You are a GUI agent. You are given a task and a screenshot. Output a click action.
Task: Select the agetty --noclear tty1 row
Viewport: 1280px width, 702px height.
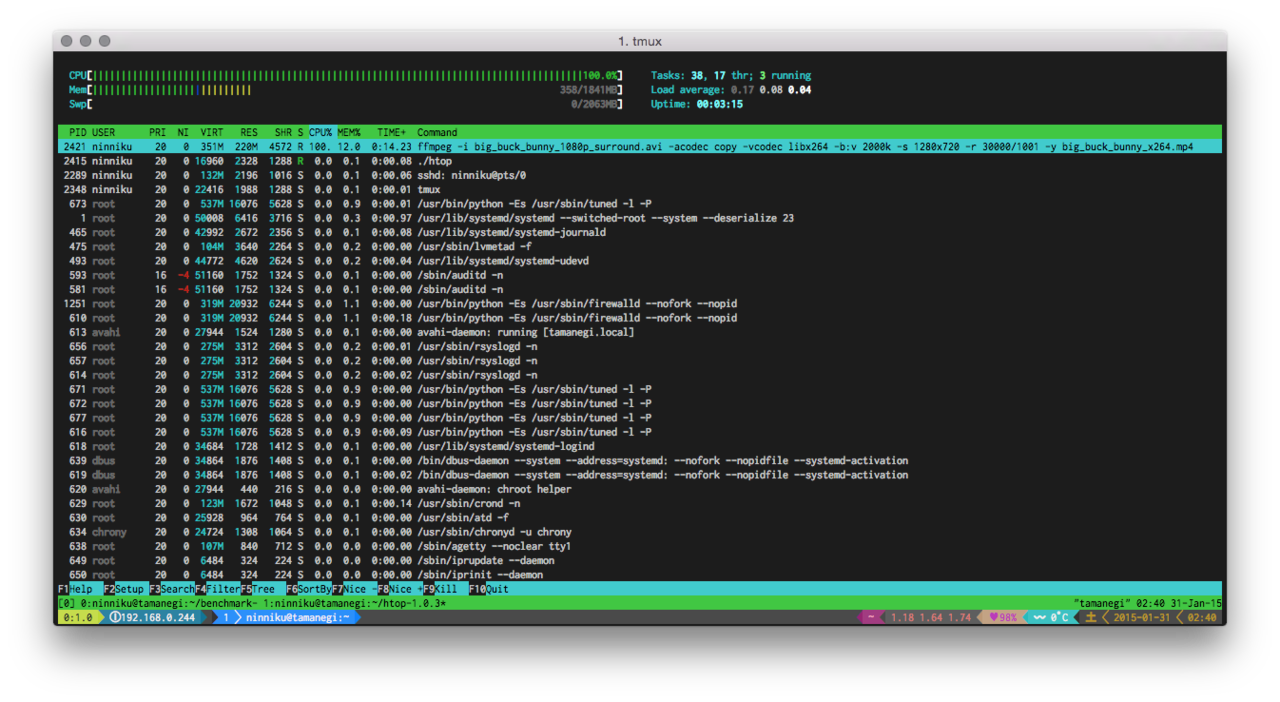click(x=640, y=546)
